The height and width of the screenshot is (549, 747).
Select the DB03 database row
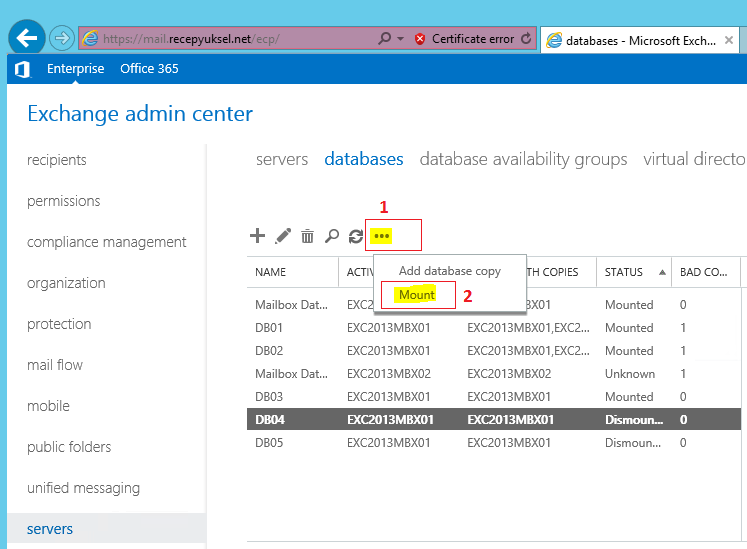pos(494,396)
